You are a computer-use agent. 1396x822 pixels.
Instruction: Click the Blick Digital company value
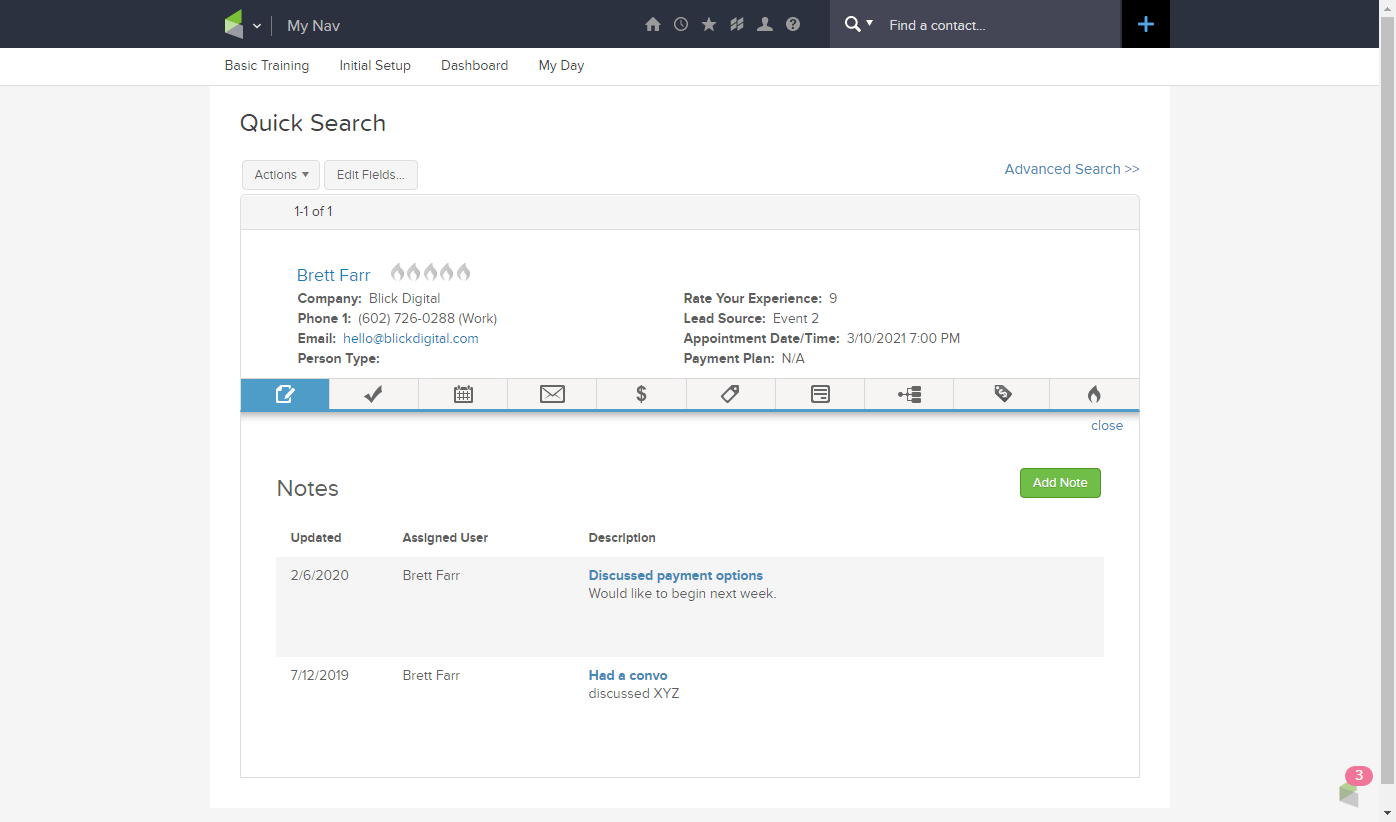[405, 299]
